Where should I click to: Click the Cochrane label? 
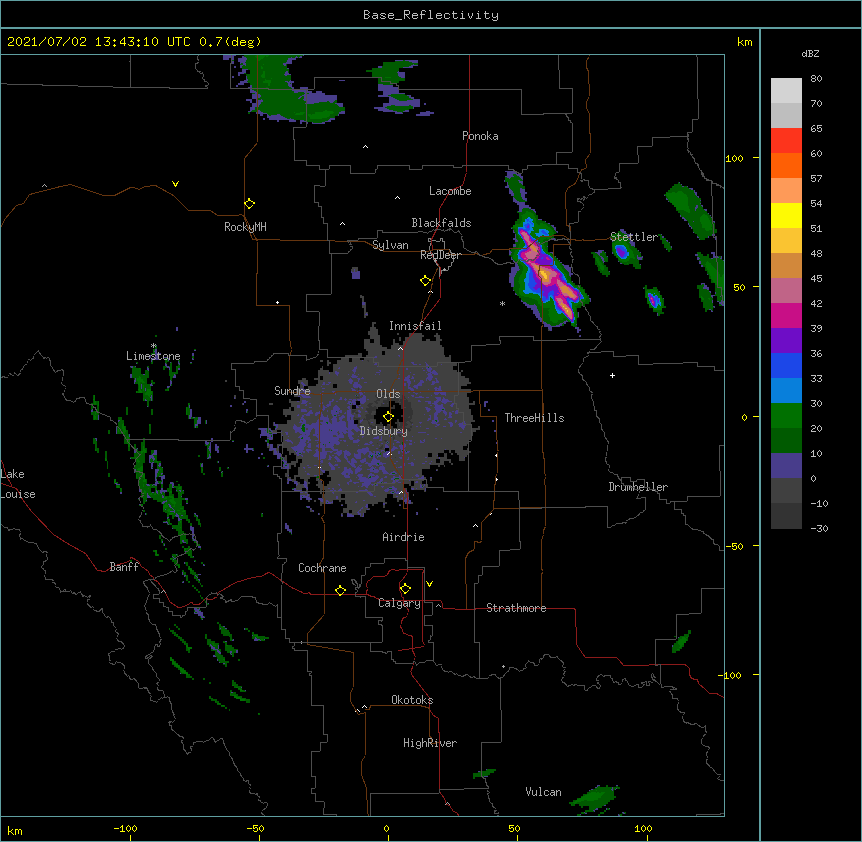pyautogui.click(x=322, y=568)
